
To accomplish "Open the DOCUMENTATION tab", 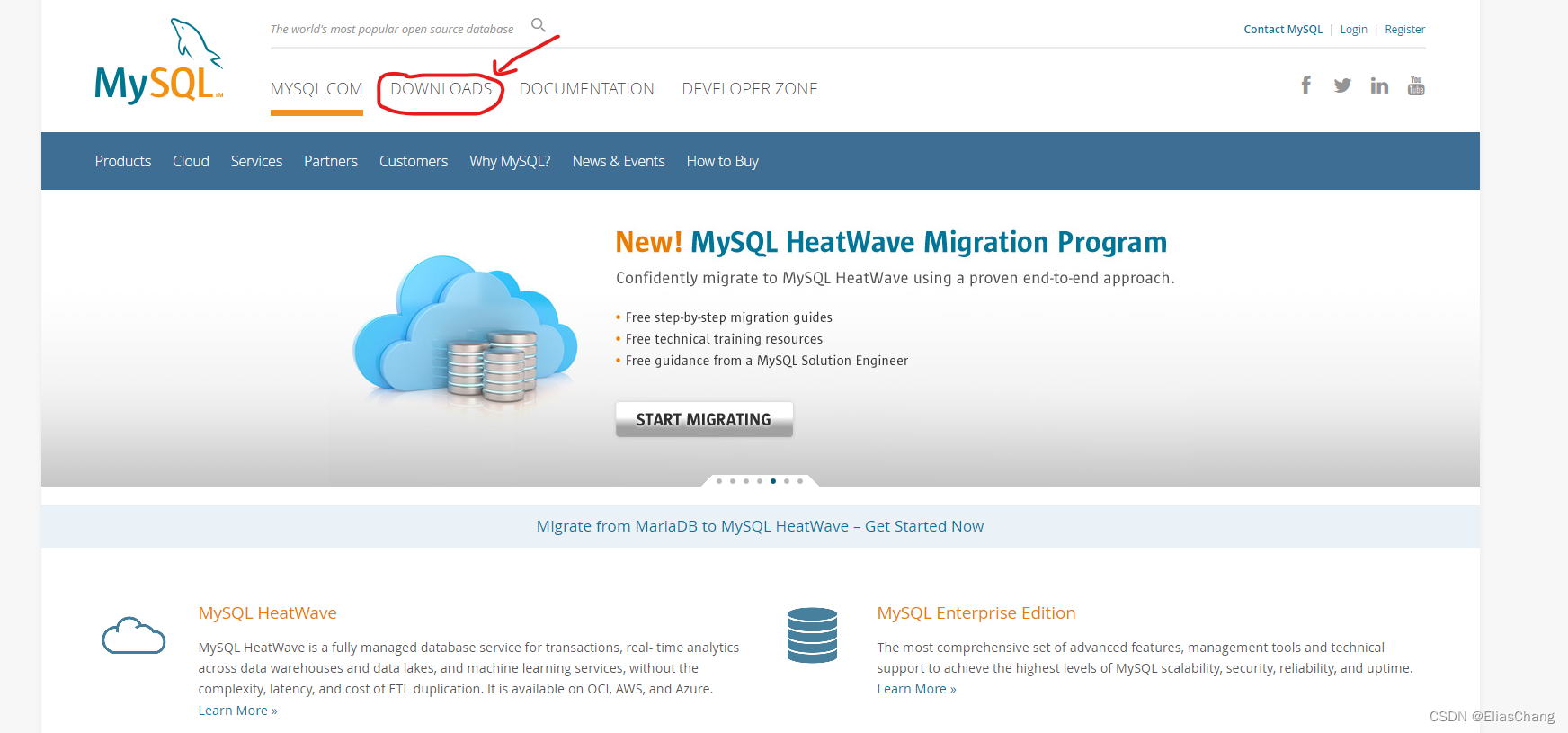I will point(587,89).
